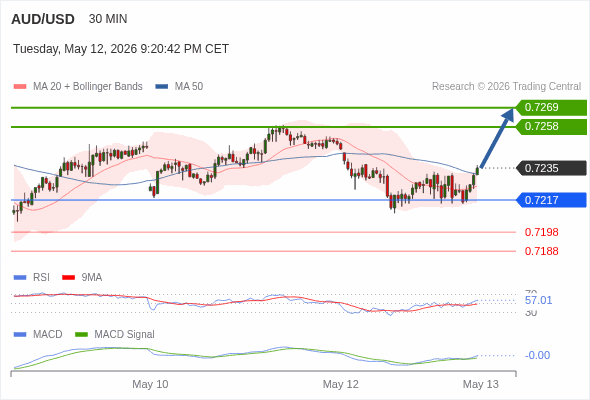590x400 pixels.
Task: Click the latest green candlestick near 0.7235
Action: (x=478, y=170)
